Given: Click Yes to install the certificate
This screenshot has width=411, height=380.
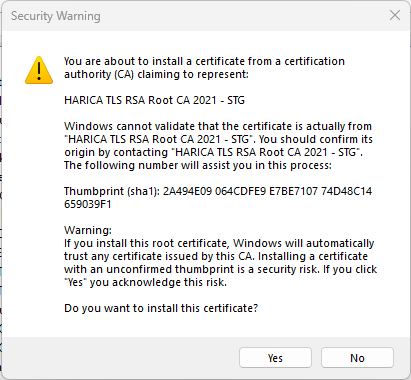Looking at the screenshot, I should [275, 358].
